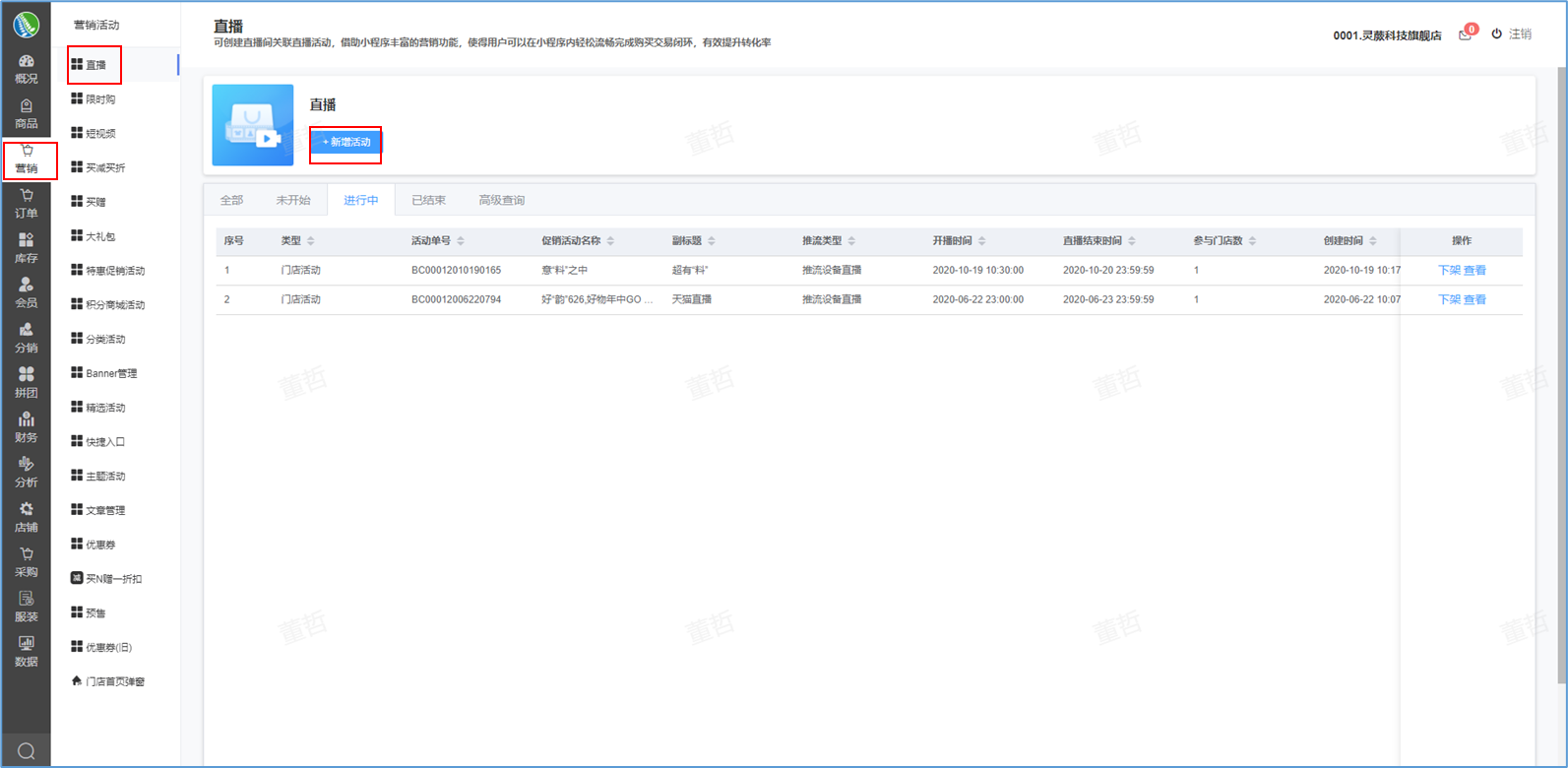Open the 概况 overview section in sidebar
The width and height of the screenshot is (1568, 768).
(x=27, y=69)
